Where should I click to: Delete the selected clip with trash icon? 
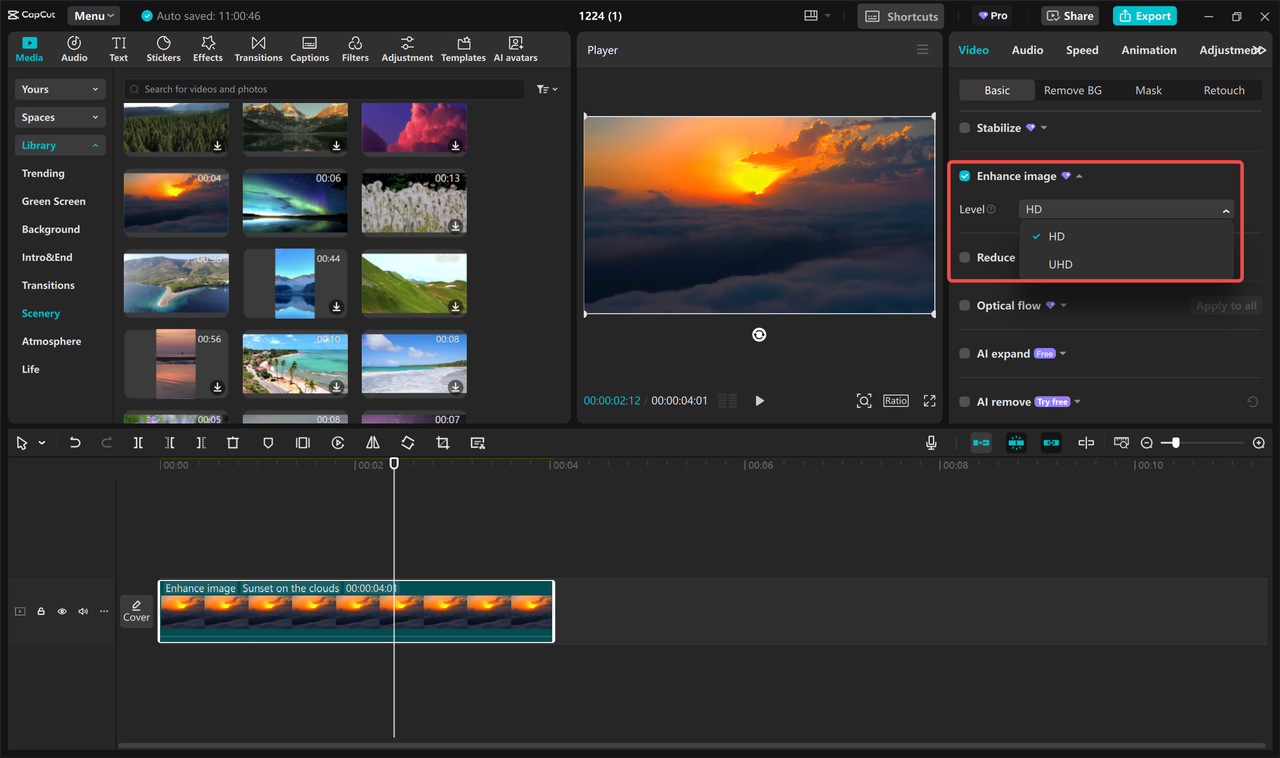point(232,443)
